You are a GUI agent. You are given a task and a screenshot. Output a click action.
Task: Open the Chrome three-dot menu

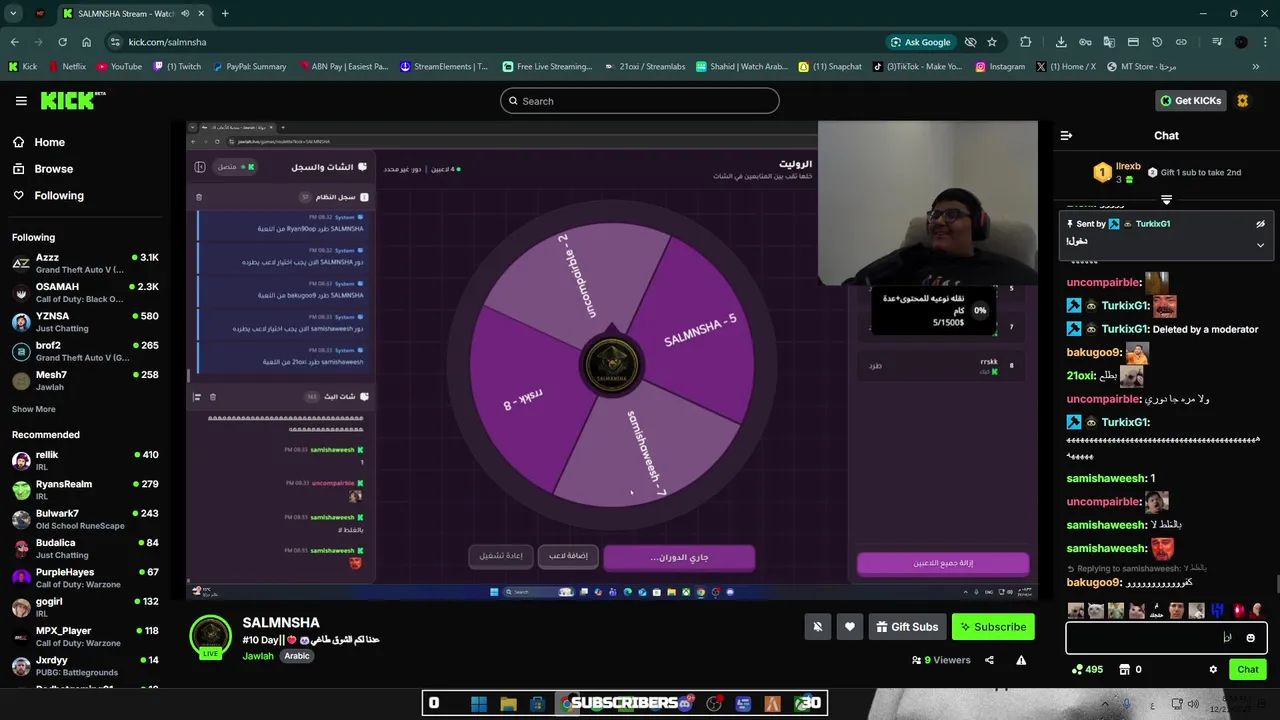1265,42
